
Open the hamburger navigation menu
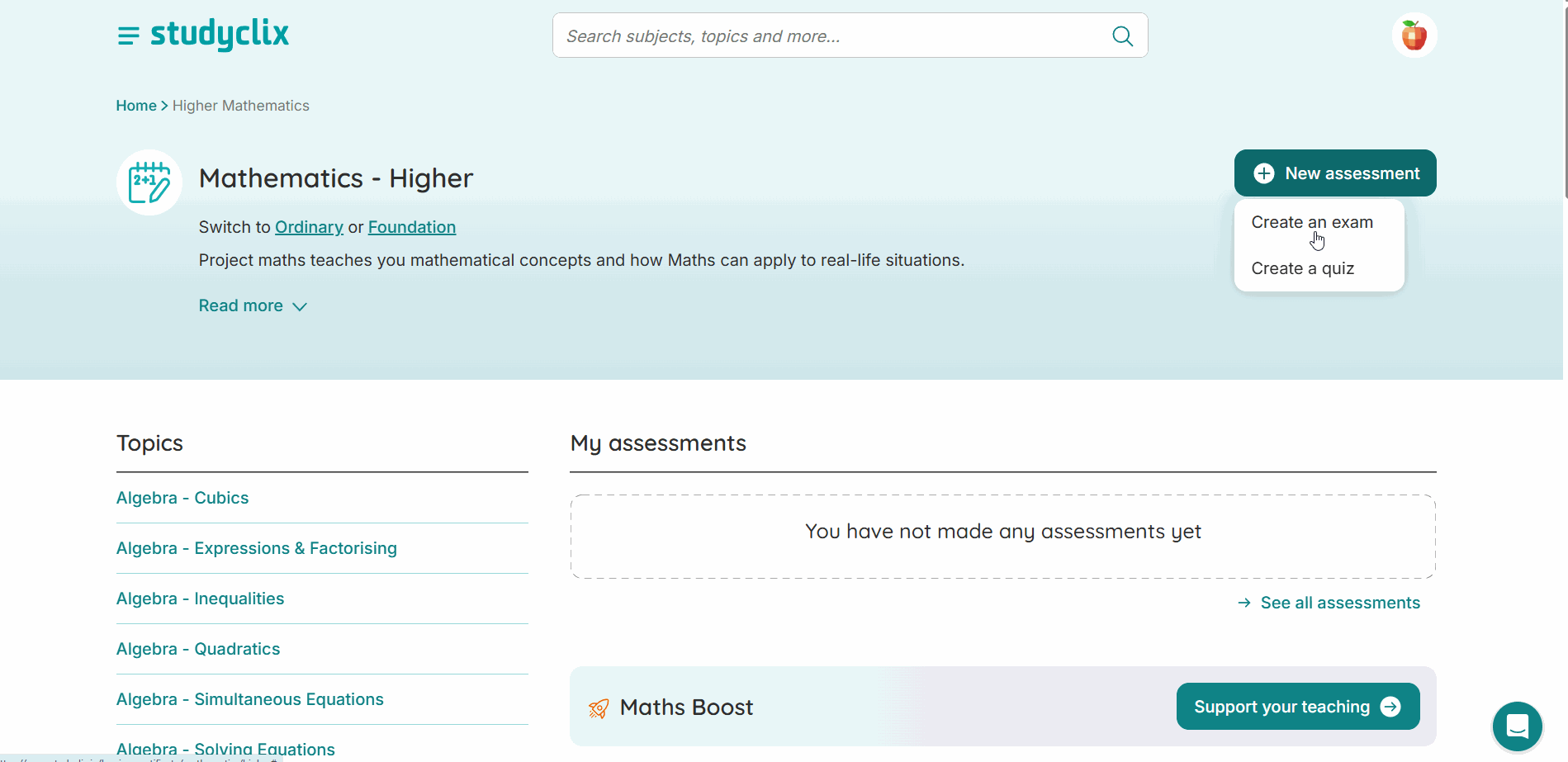tap(129, 35)
